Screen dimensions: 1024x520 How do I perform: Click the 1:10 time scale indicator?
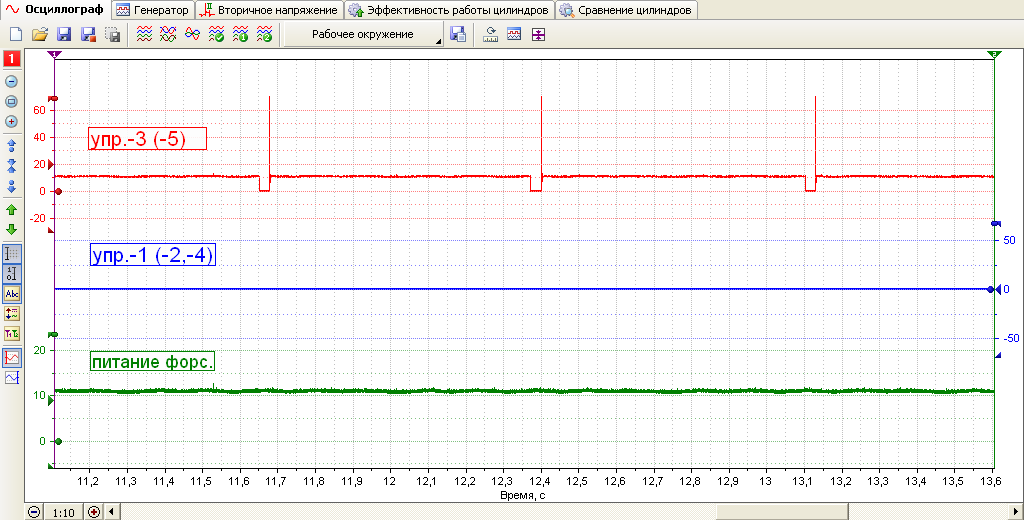tap(63, 513)
